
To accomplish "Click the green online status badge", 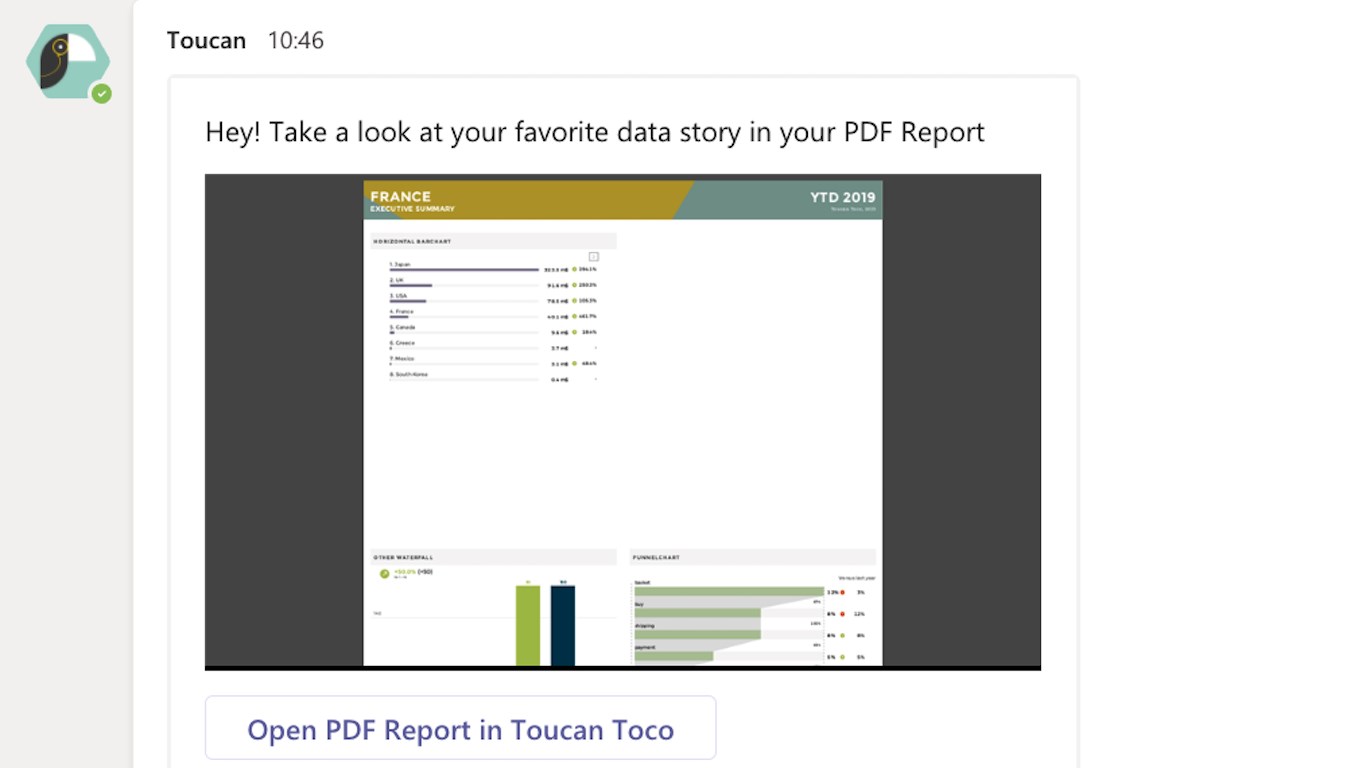I will (101, 94).
